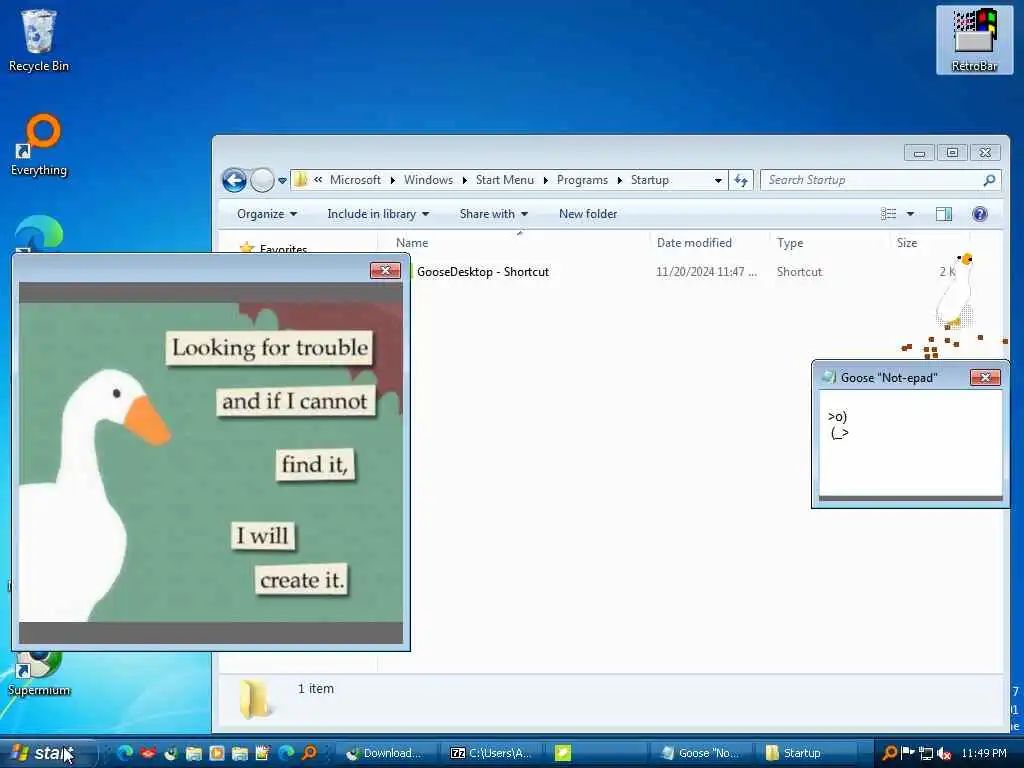The image size is (1024, 768).
Task: Select Microsoft in the address breadcrumb
Action: [355, 180]
